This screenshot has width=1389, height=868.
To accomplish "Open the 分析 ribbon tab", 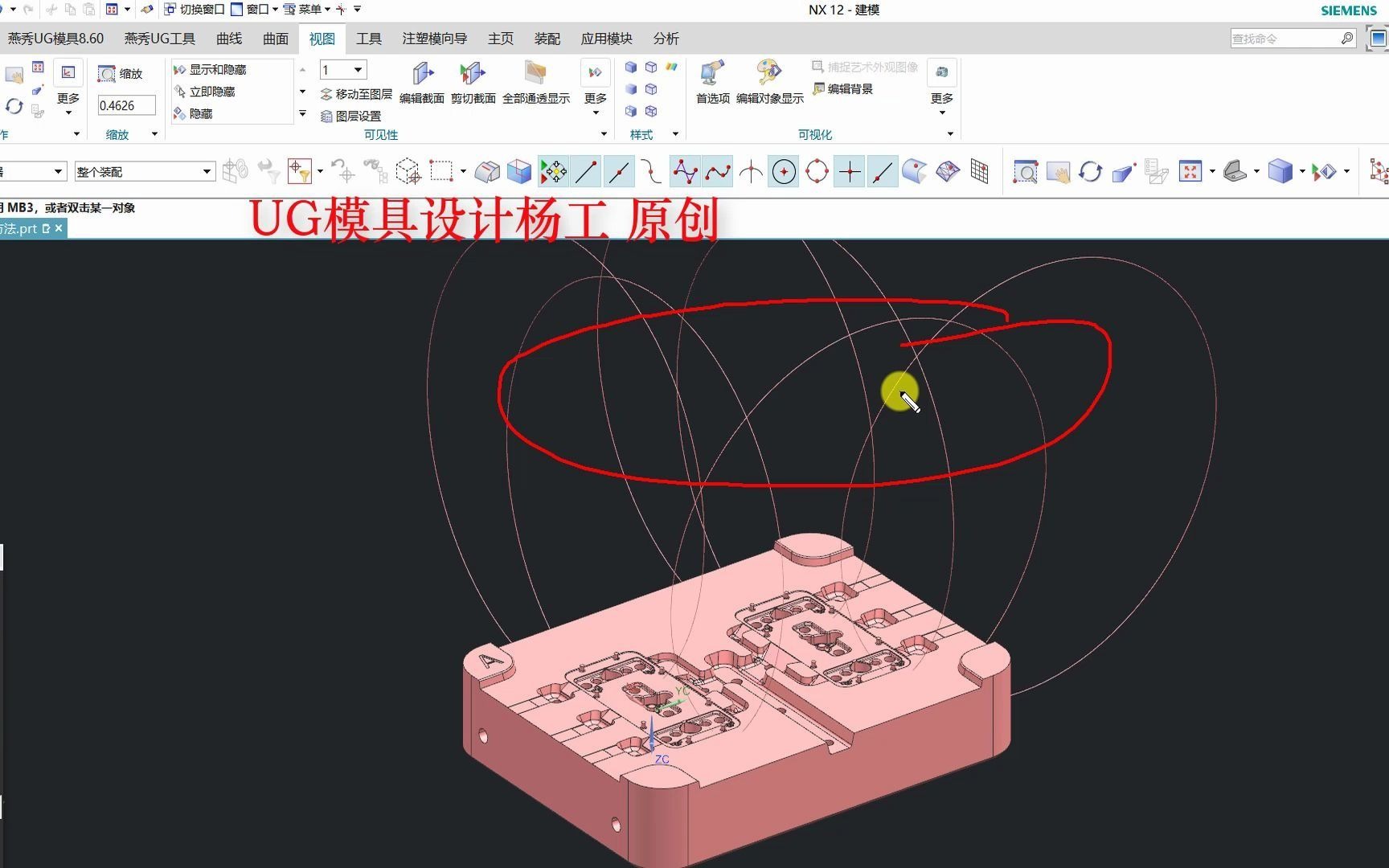I will point(666,39).
